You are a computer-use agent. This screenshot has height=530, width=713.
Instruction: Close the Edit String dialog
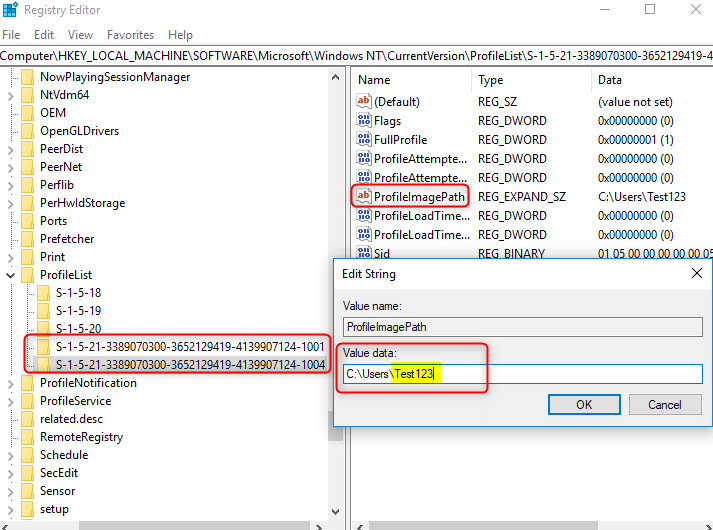[x=695, y=273]
